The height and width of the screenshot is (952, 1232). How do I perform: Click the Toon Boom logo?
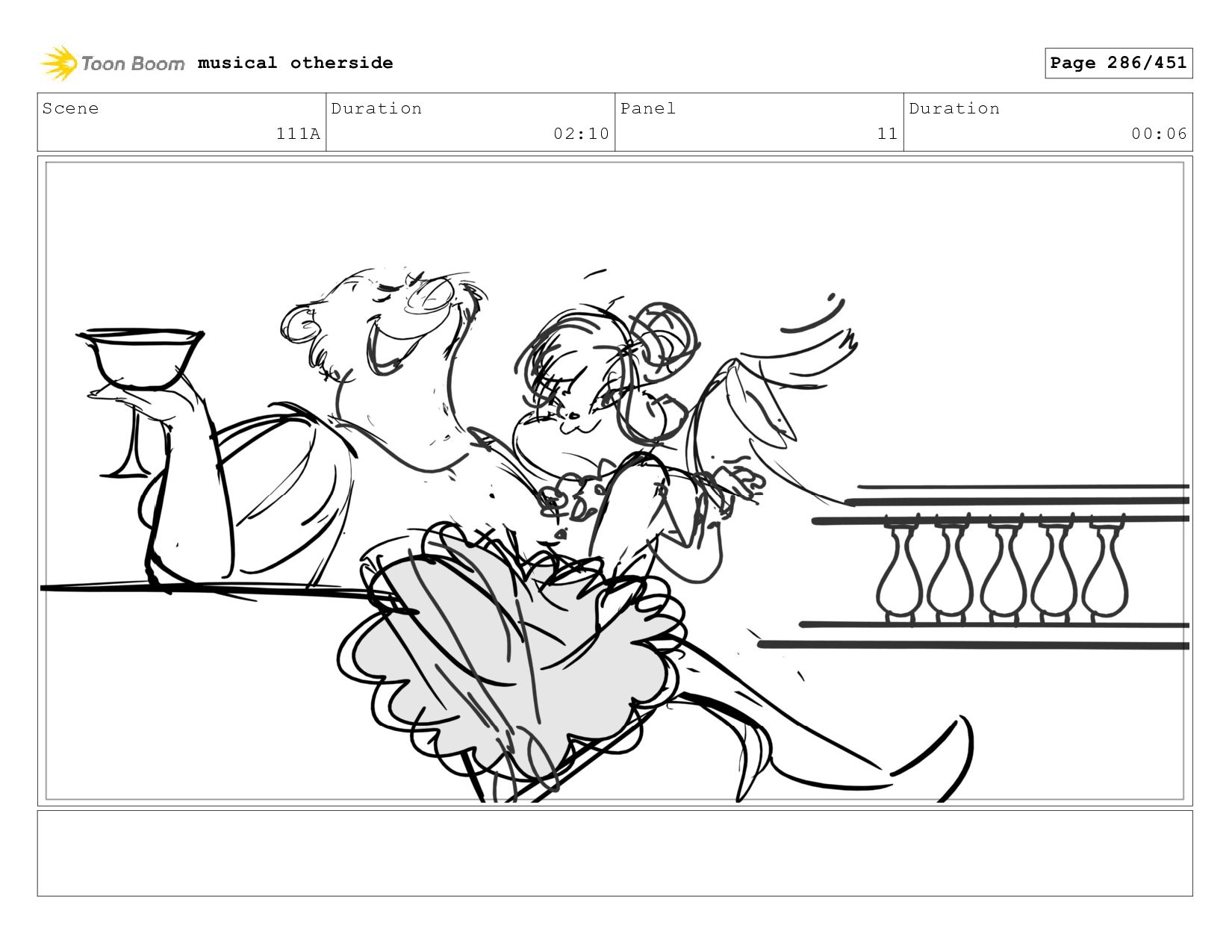[x=112, y=63]
